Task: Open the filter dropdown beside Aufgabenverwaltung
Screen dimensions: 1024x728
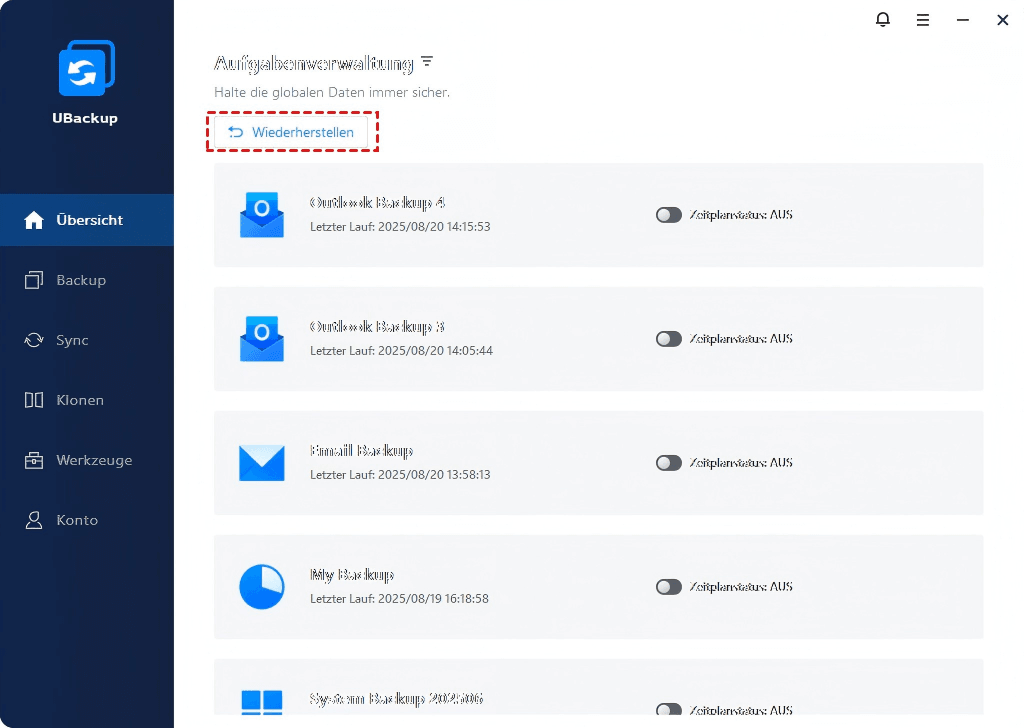Action: (427, 62)
